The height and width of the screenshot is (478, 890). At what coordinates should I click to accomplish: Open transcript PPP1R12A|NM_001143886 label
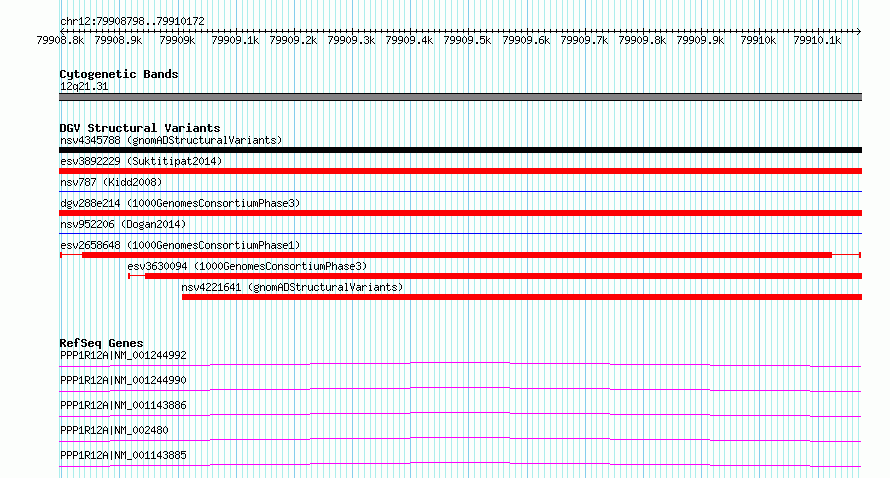123,405
